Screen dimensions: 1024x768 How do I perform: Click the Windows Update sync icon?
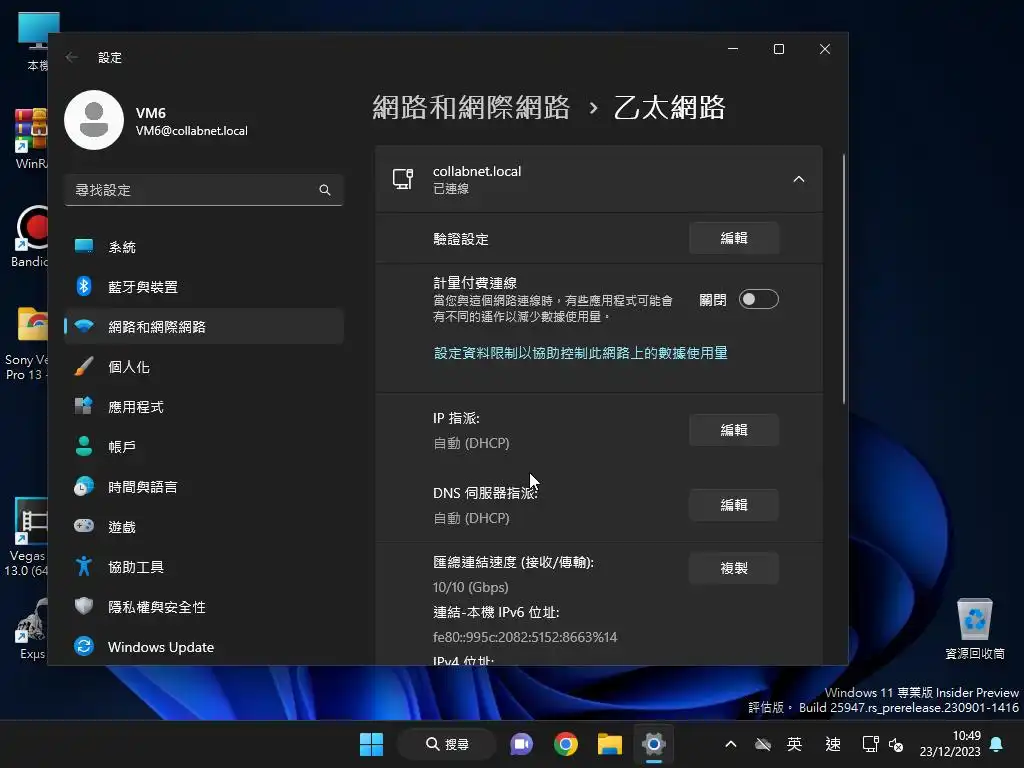coord(84,647)
